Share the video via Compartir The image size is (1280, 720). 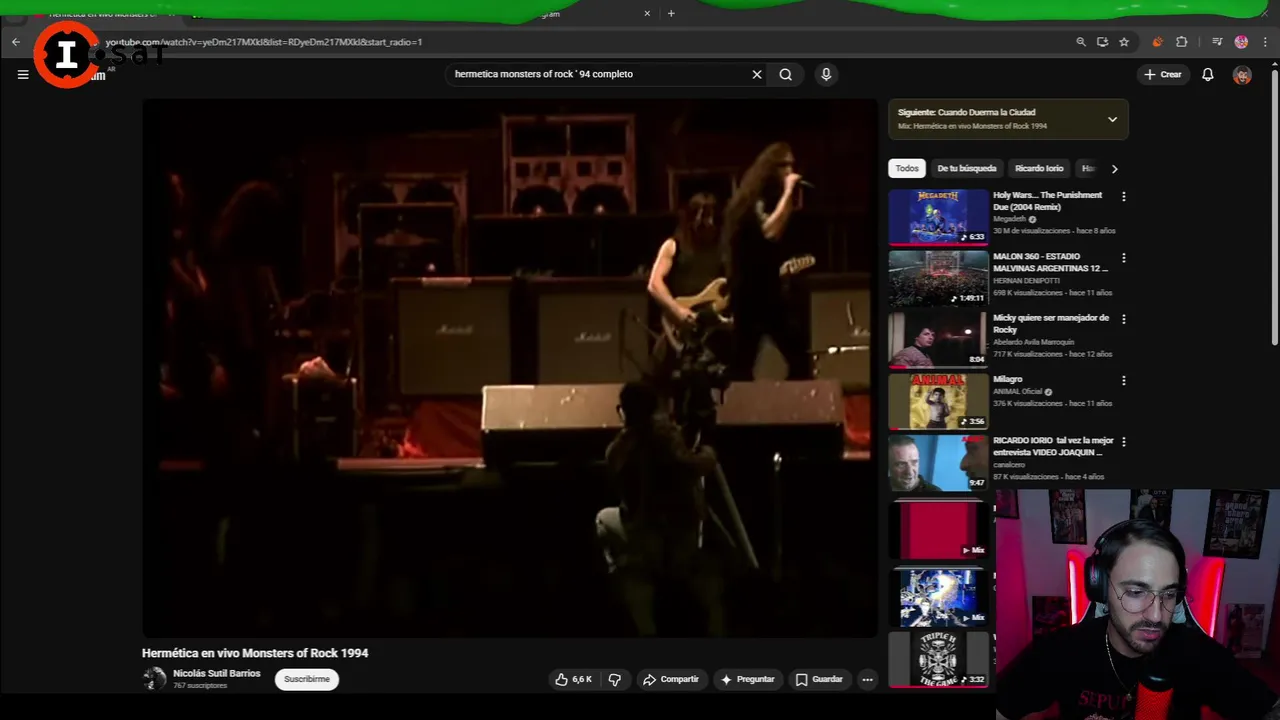671,679
